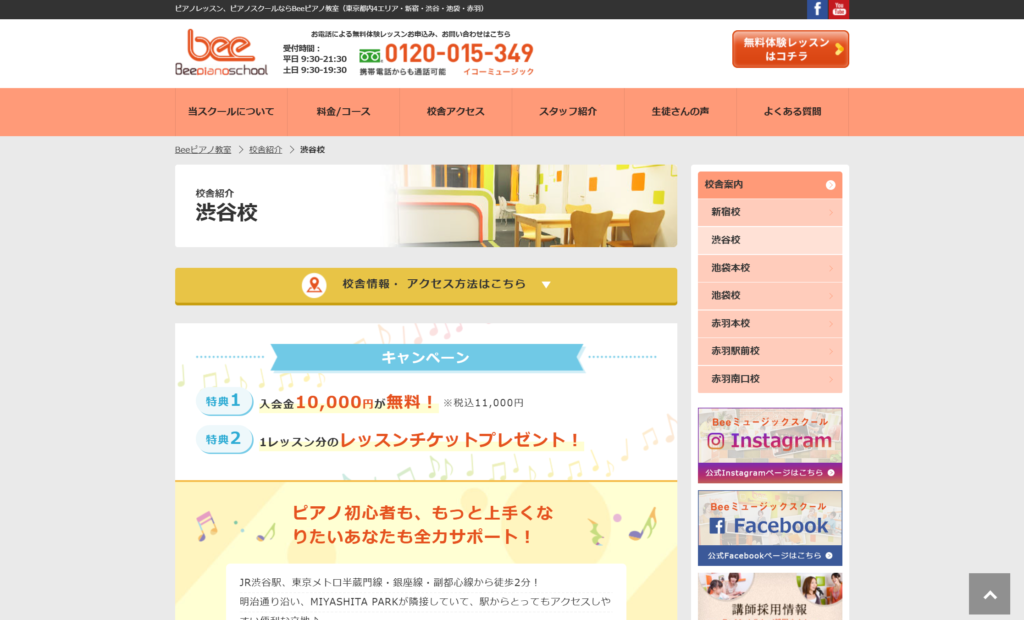Open よくある質問 menu

(x=793, y=112)
